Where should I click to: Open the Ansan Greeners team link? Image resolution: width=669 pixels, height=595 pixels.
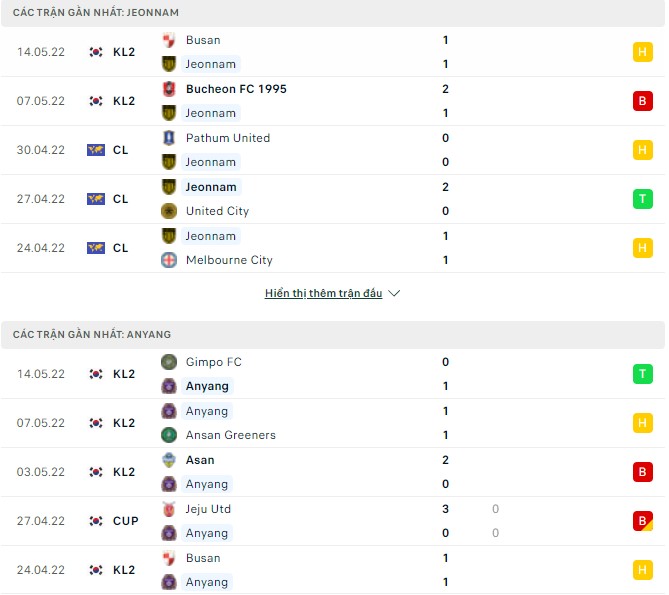point(231,435)
